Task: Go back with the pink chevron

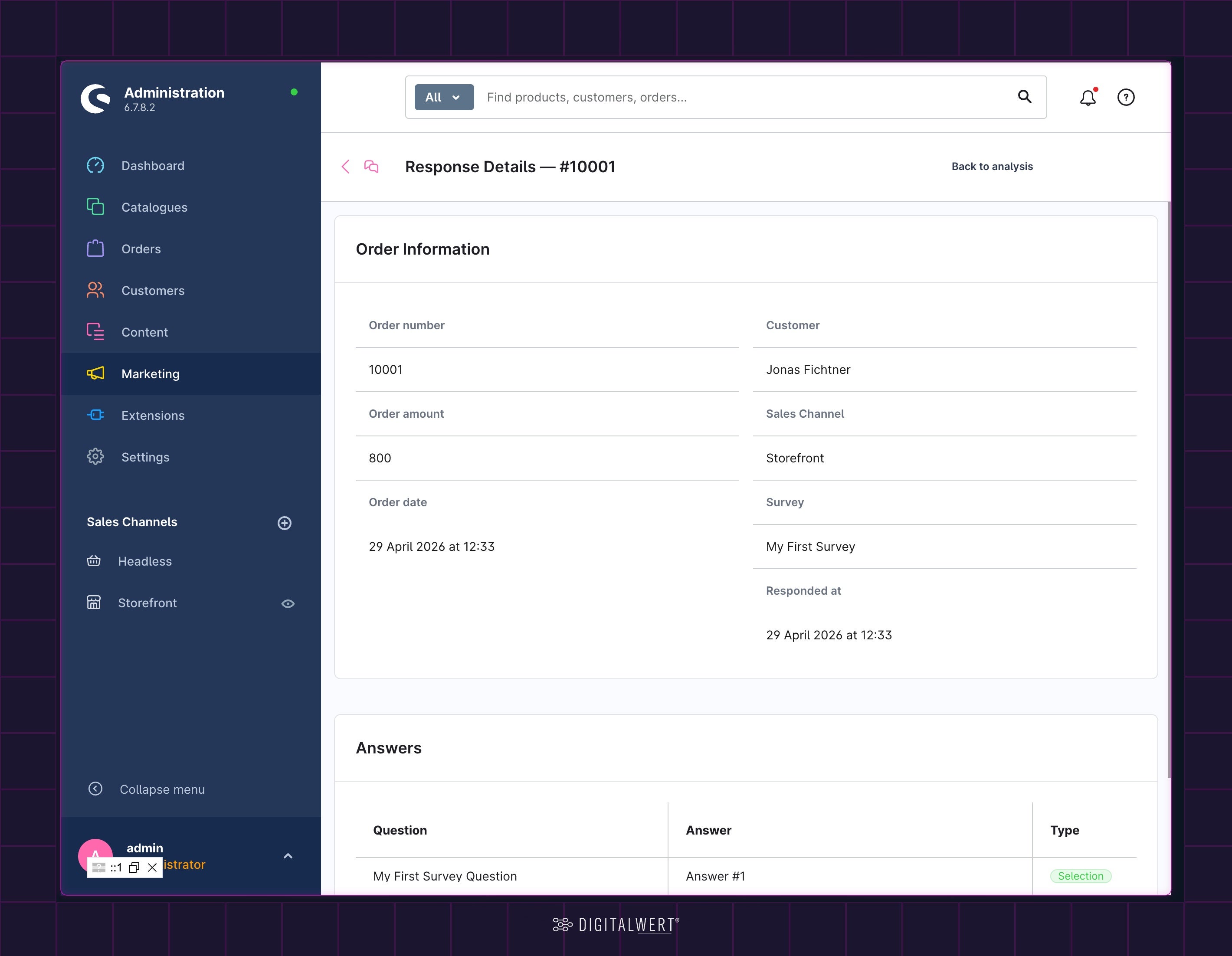Action: click(x=346, y=167)
